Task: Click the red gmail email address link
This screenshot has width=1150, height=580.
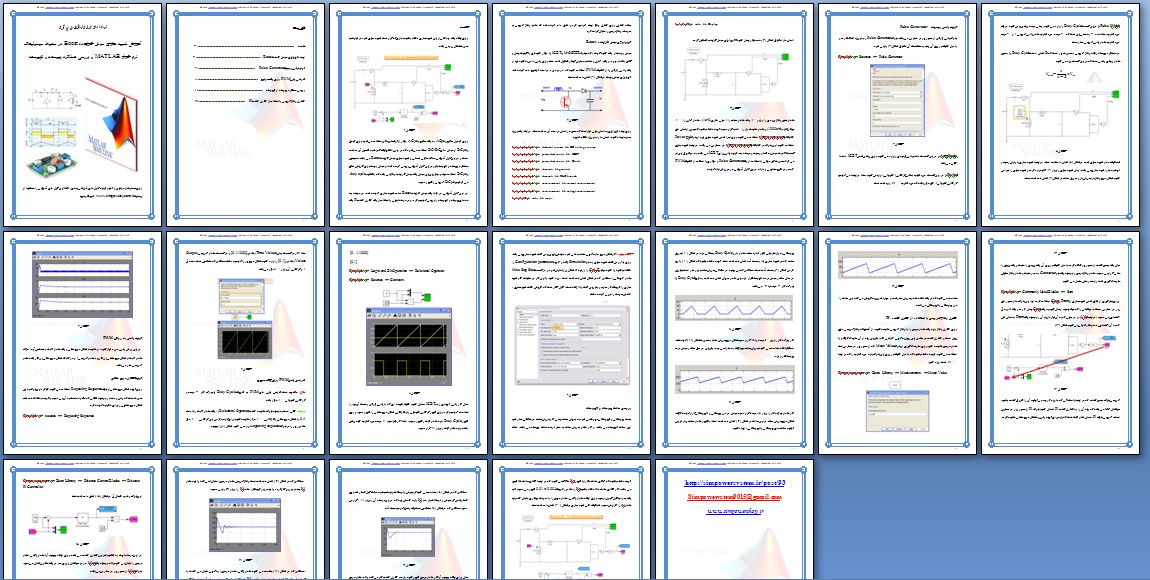Action: [x=735, y=496]
